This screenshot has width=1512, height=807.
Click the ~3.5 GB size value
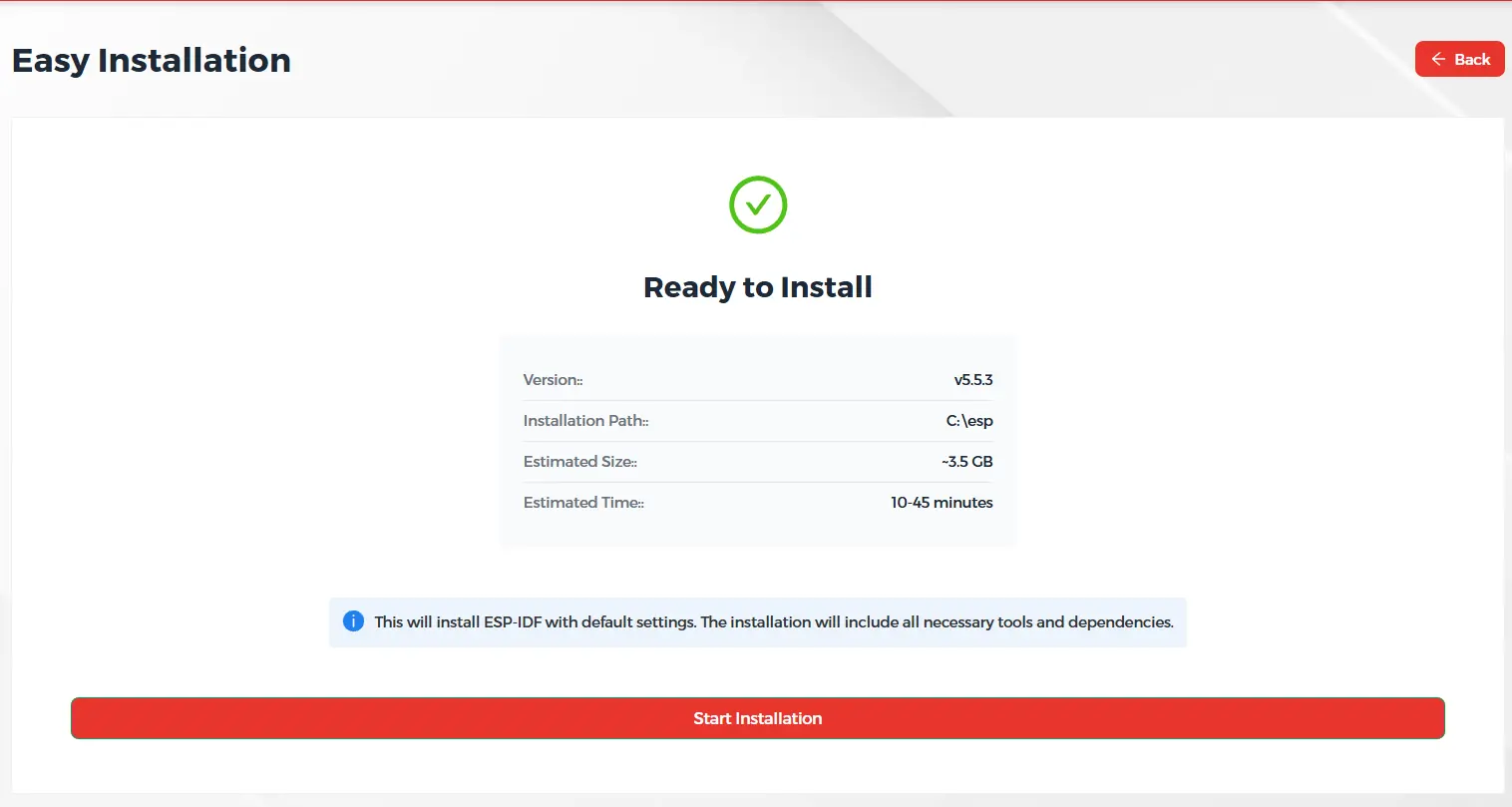[x=966, y=462]
